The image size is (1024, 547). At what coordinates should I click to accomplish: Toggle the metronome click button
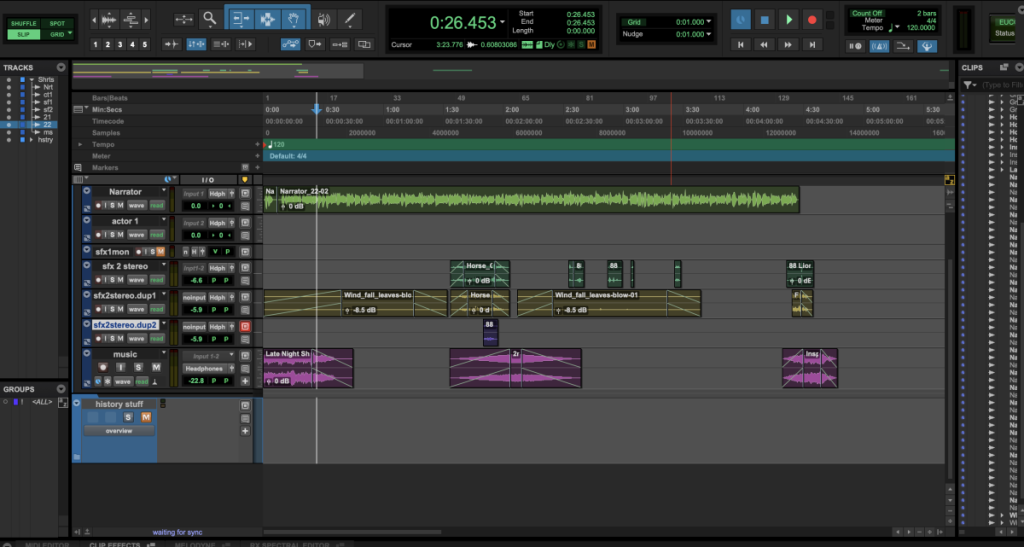click(878, 46)
